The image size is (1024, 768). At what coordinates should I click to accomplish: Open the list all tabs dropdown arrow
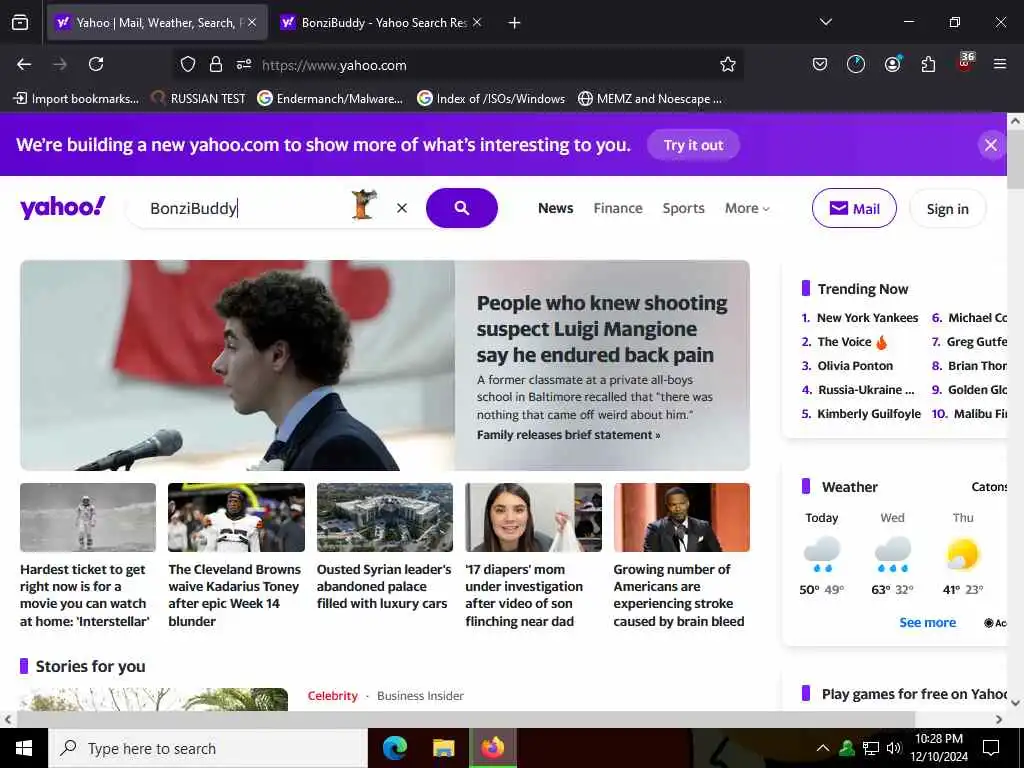coord(825,23)
